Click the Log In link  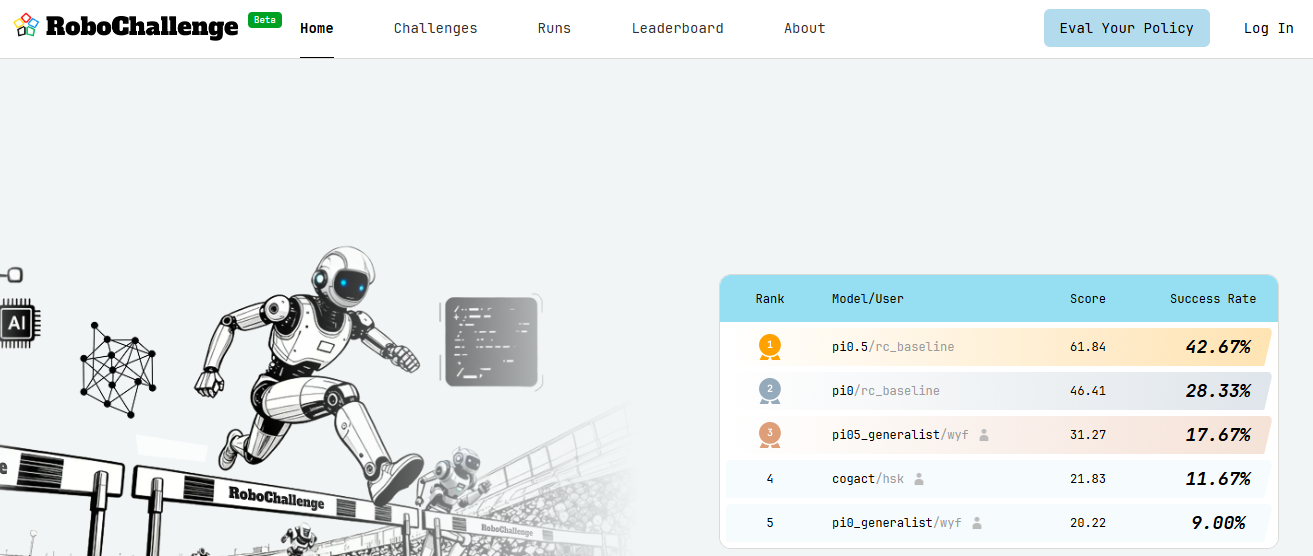[1268, 28]
